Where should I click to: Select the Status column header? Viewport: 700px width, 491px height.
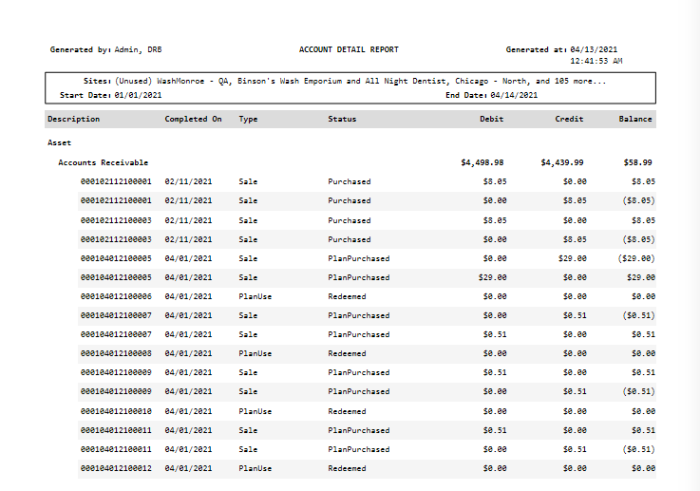coord(342,119)
